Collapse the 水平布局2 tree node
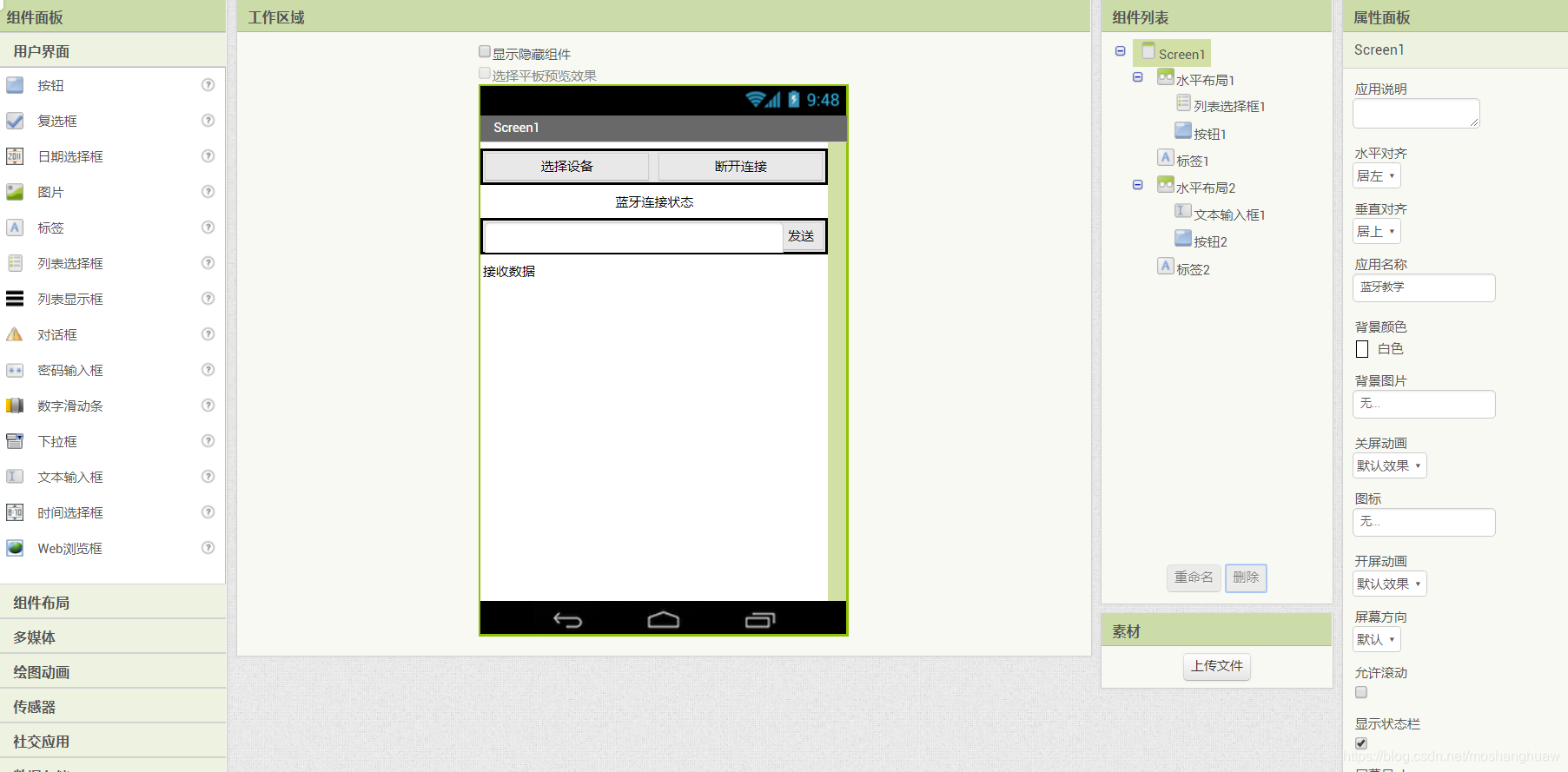This screenshot has height=772, width=1568. coord(1138,185)
